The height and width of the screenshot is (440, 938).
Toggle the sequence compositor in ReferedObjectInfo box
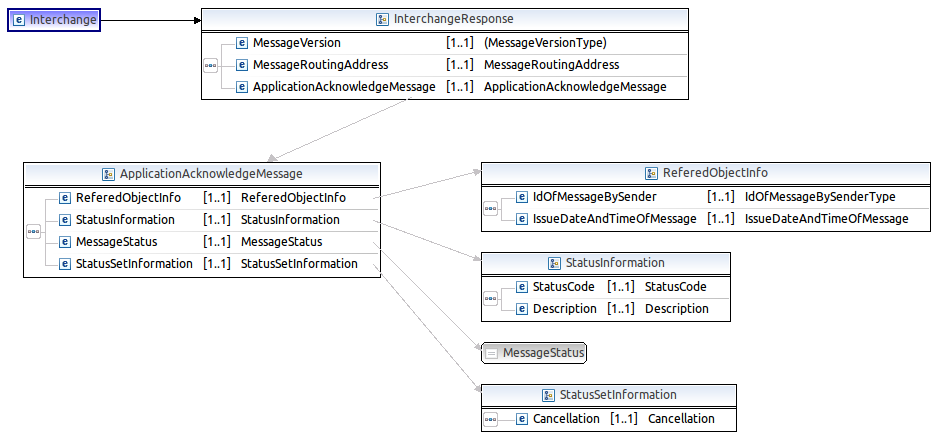pos(490,208)
